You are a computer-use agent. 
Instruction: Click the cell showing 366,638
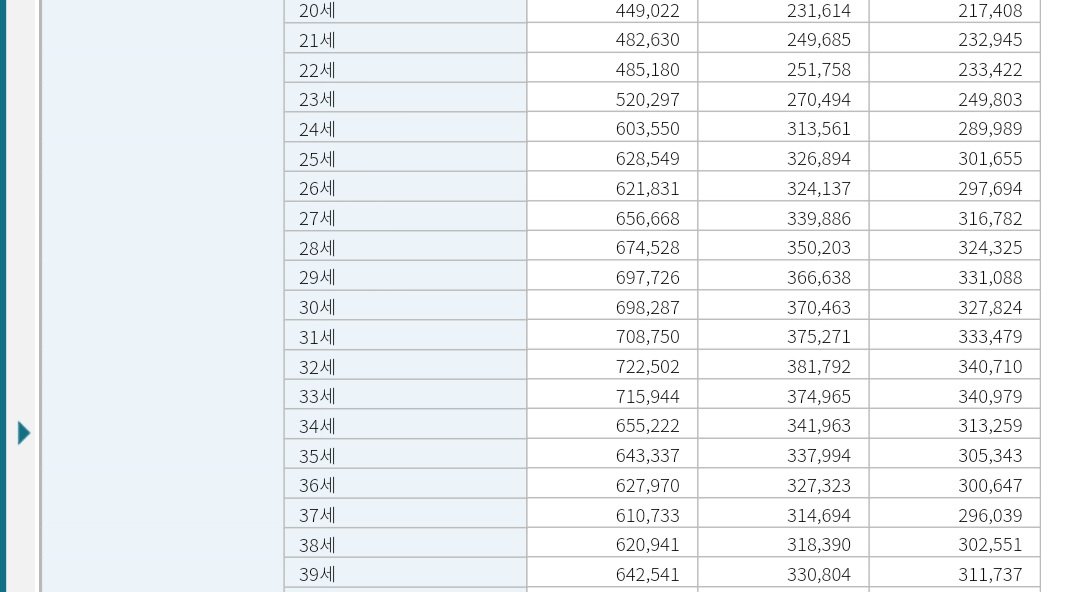click(x=819, y=277)
